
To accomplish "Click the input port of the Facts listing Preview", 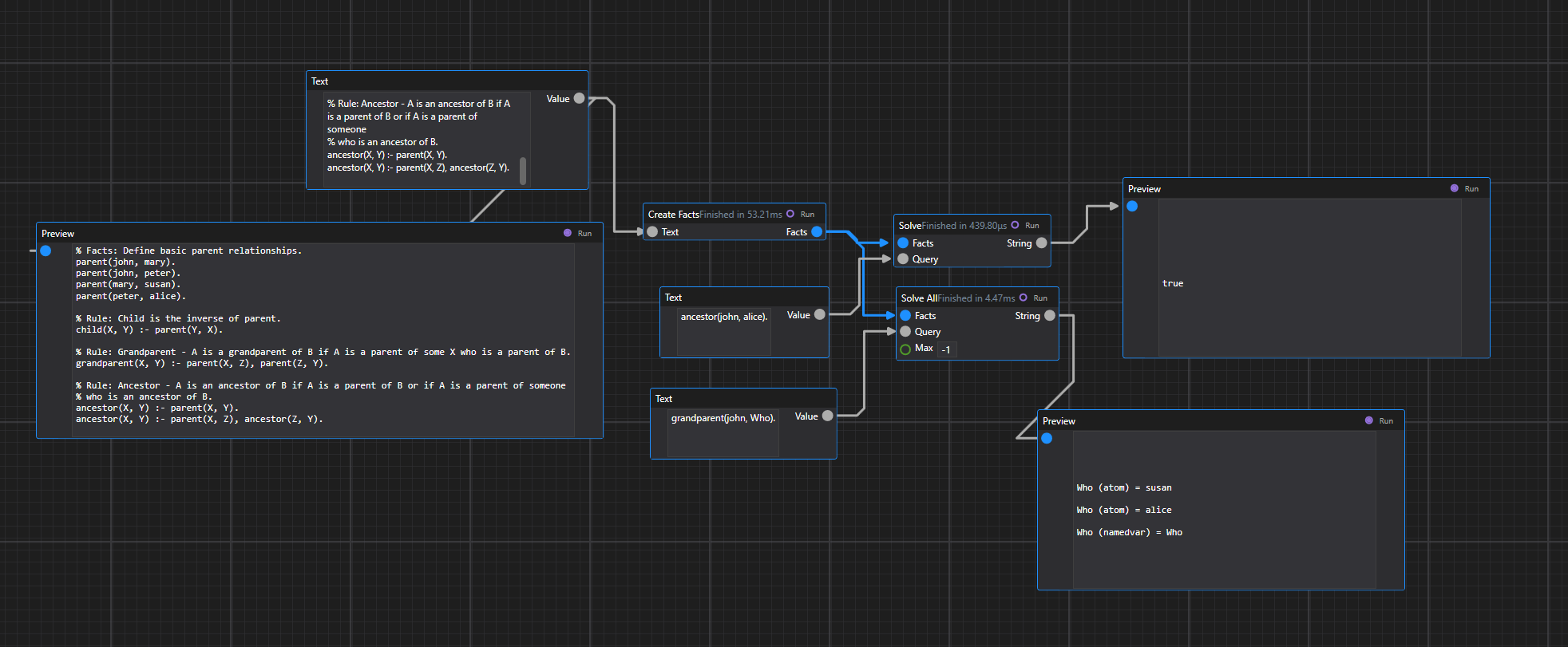I will 46,251.
